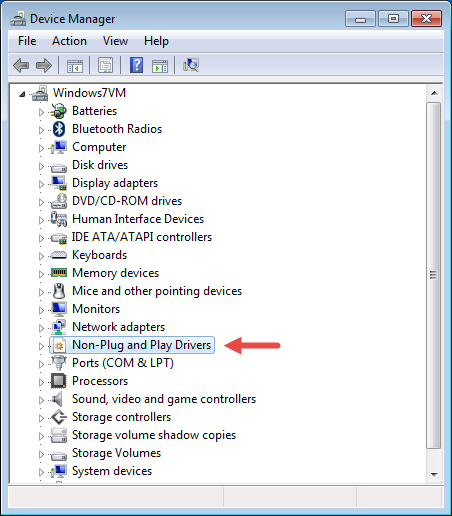Screen dimensions: 452x516
Task: Select the Ports (COM & LPT) label
Action: coord(123,363)
